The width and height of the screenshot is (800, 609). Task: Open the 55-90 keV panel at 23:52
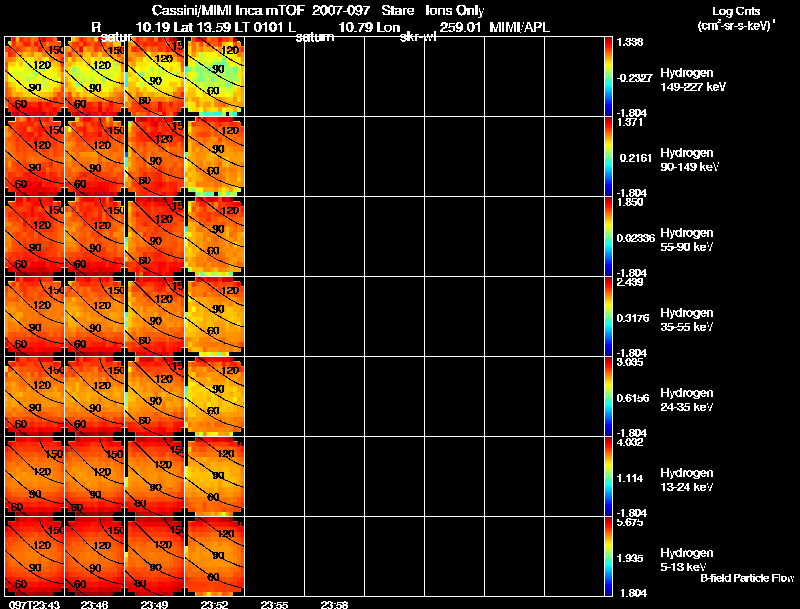pos(214,237)
